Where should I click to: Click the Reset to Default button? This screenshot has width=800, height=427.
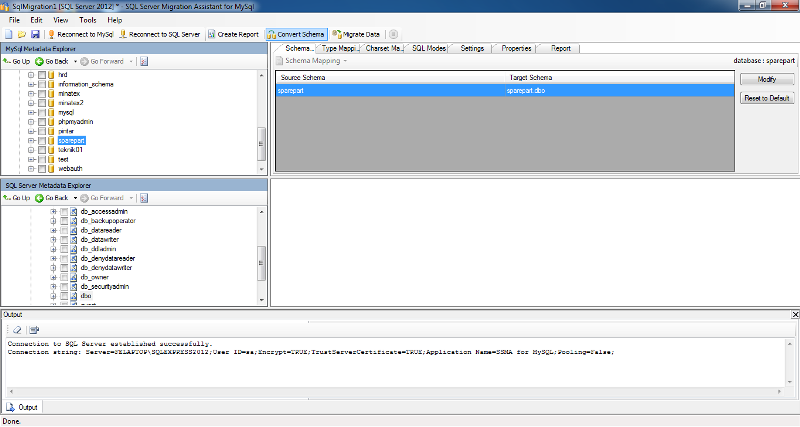coord(767,98)
